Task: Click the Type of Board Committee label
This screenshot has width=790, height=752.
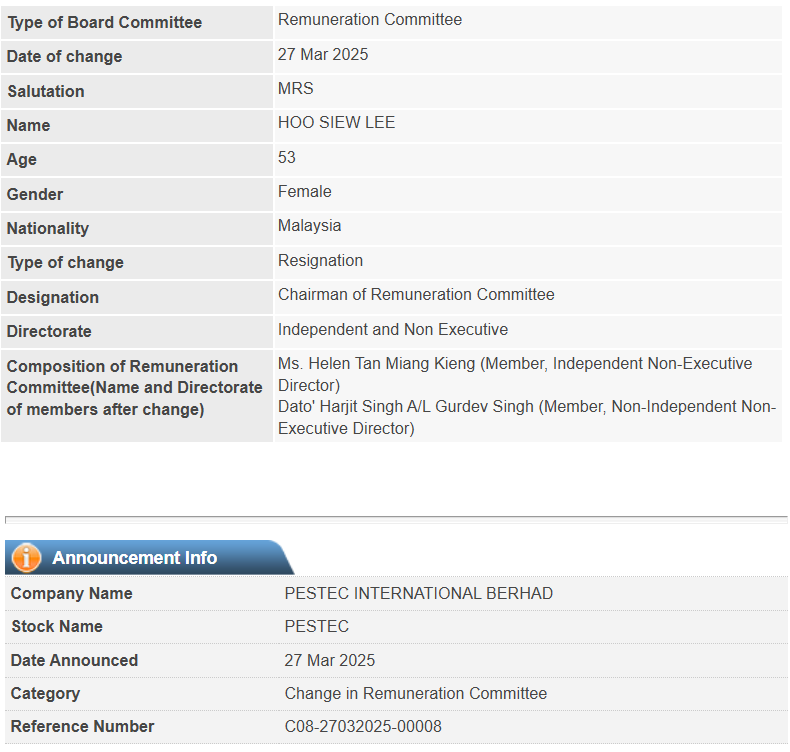Action: 105,23
